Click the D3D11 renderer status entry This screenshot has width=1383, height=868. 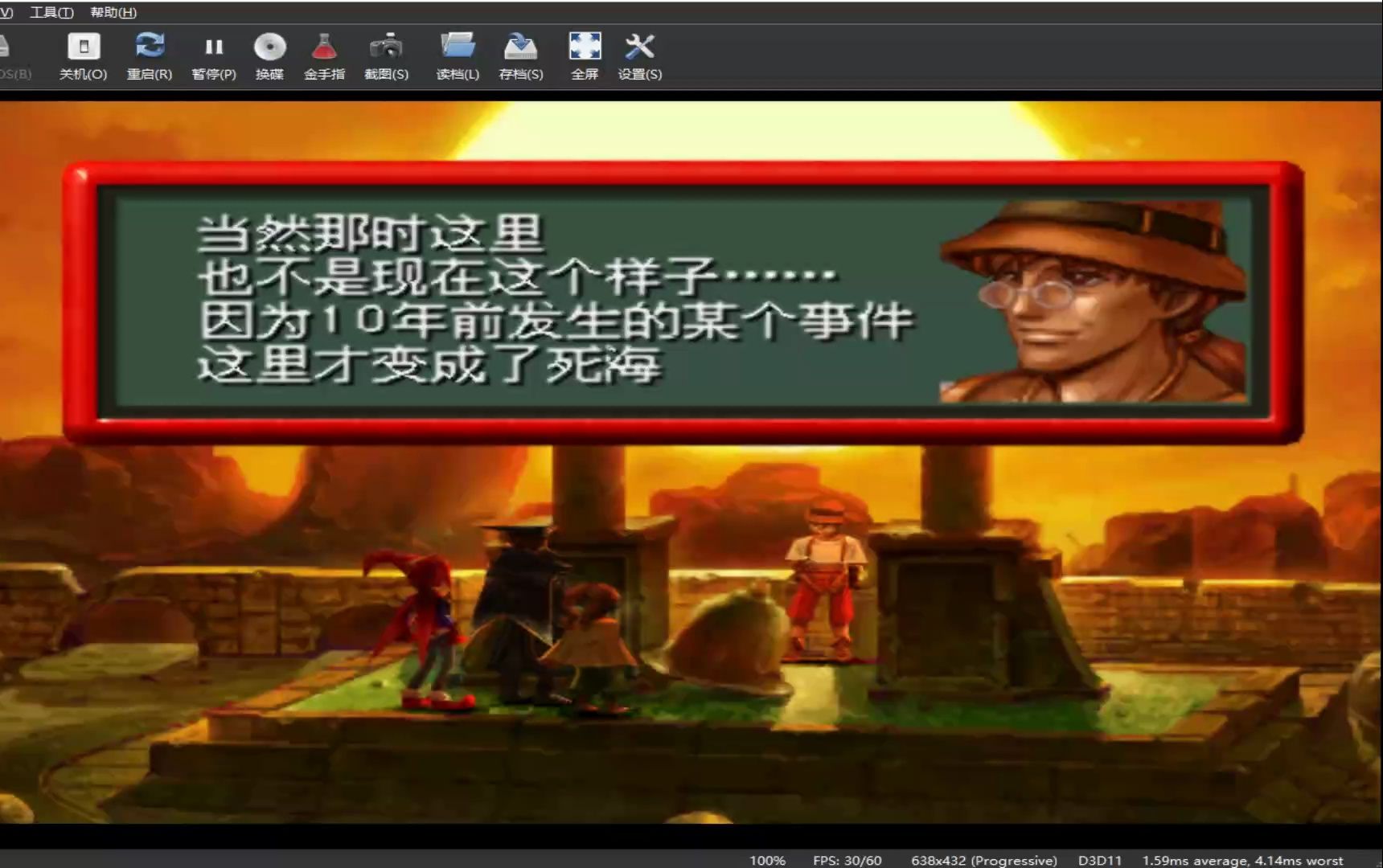[x=1099, y=860]
